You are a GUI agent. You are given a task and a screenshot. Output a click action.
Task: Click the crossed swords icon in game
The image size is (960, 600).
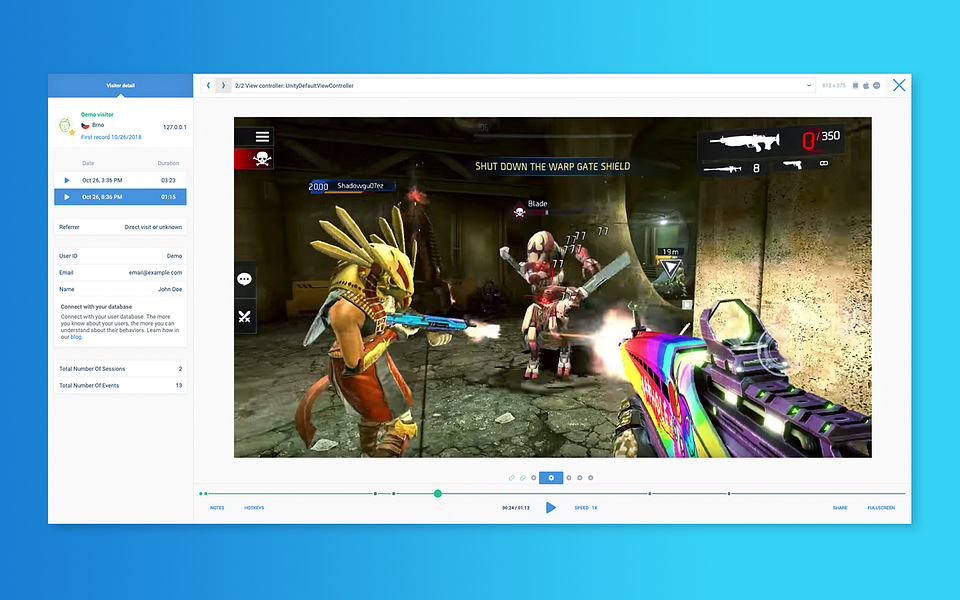244,317
